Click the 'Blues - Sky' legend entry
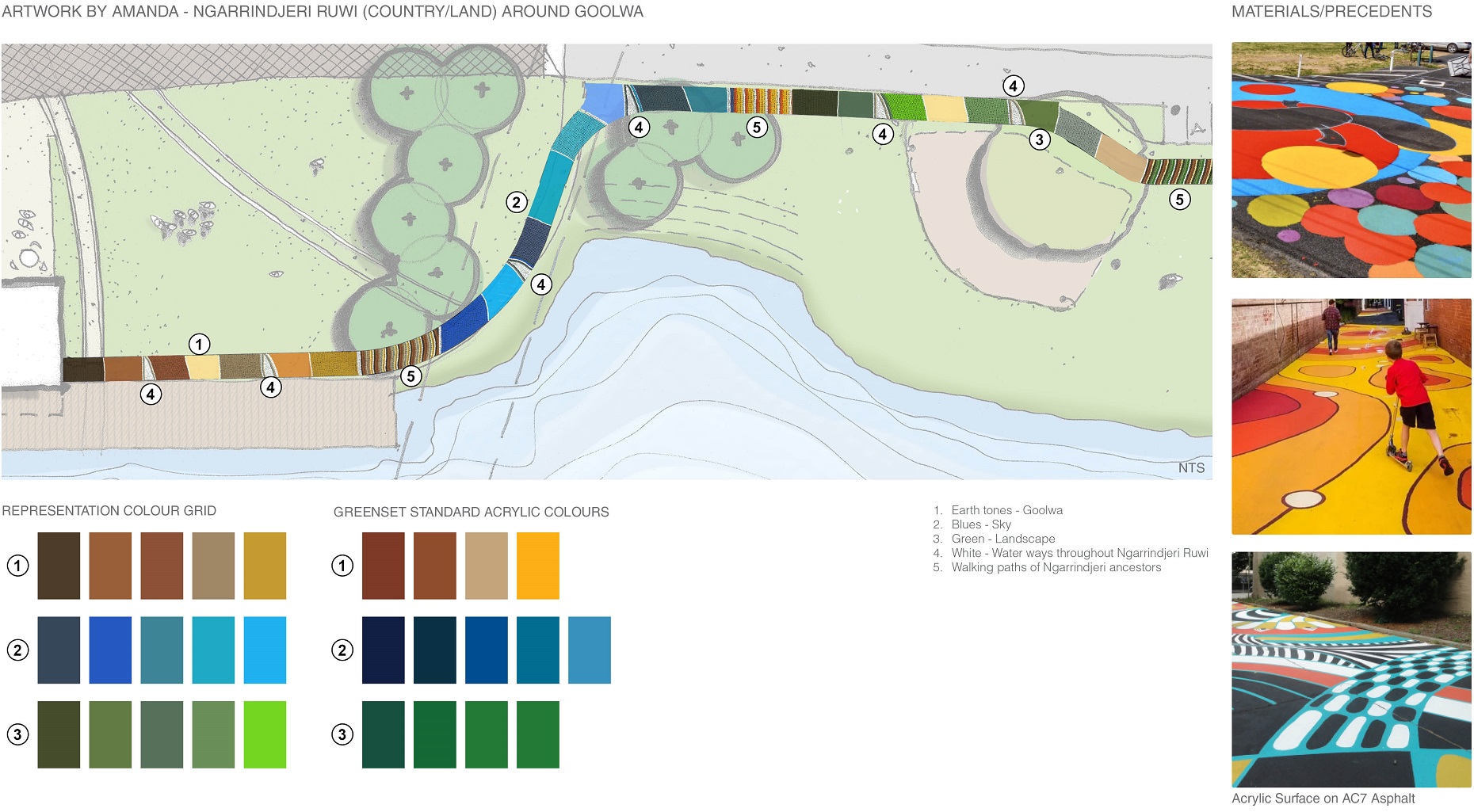The height and width of the screenshot is (812, 1474). click(981, 524)
